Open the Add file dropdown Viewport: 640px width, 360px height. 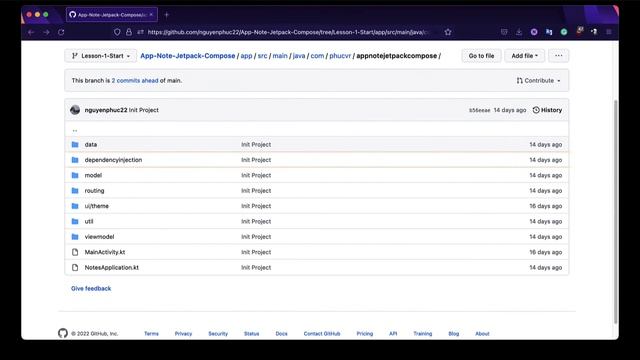[524, 56]
